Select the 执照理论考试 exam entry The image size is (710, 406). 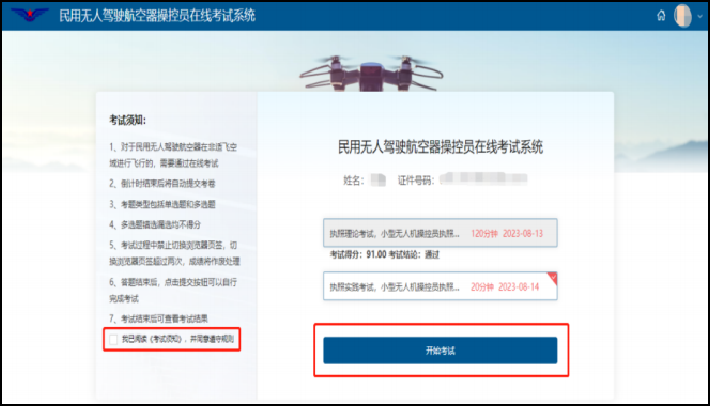tap(440, 233)
